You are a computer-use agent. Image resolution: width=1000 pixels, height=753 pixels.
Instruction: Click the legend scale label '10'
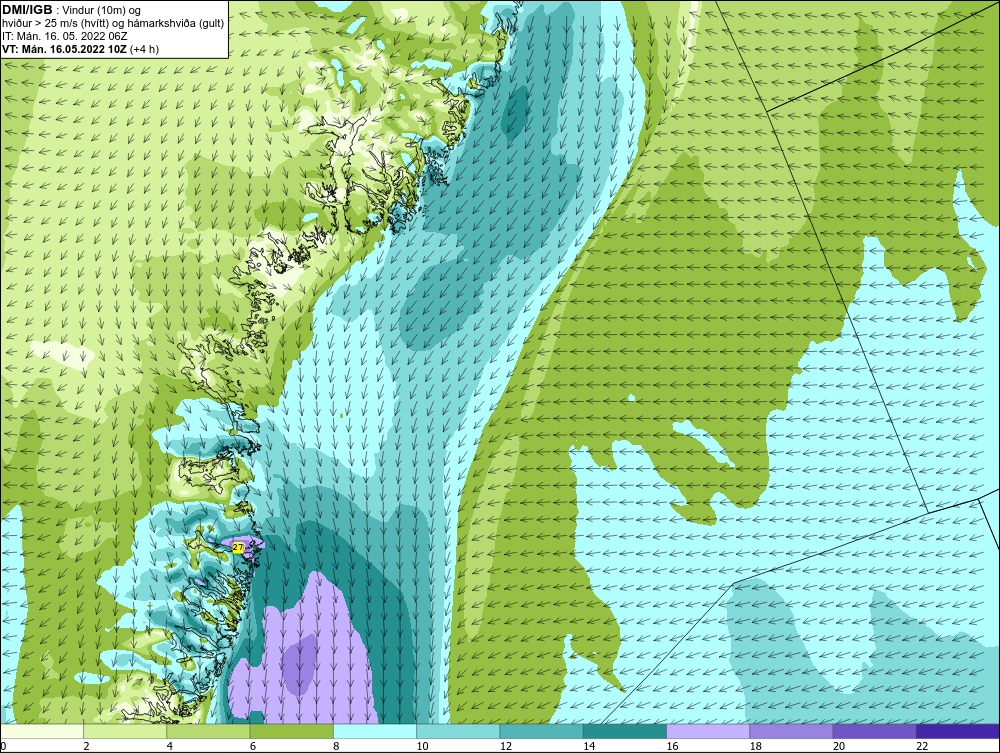tap(422, 747)
